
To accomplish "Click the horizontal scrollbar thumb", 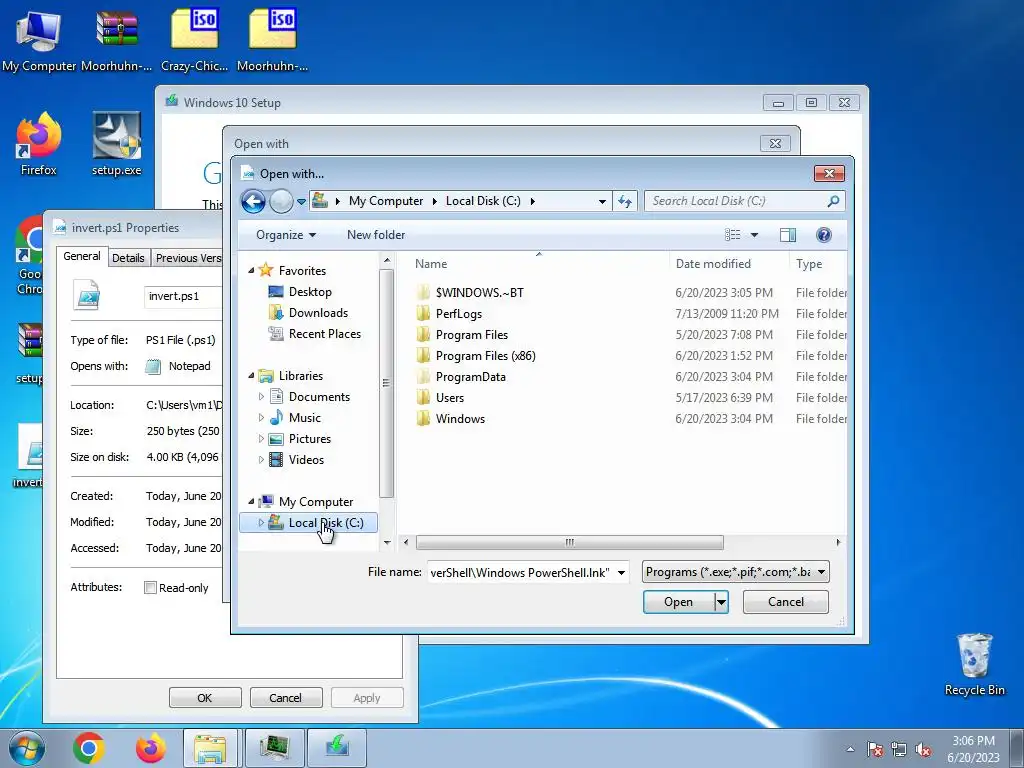I will click(569, 543).
